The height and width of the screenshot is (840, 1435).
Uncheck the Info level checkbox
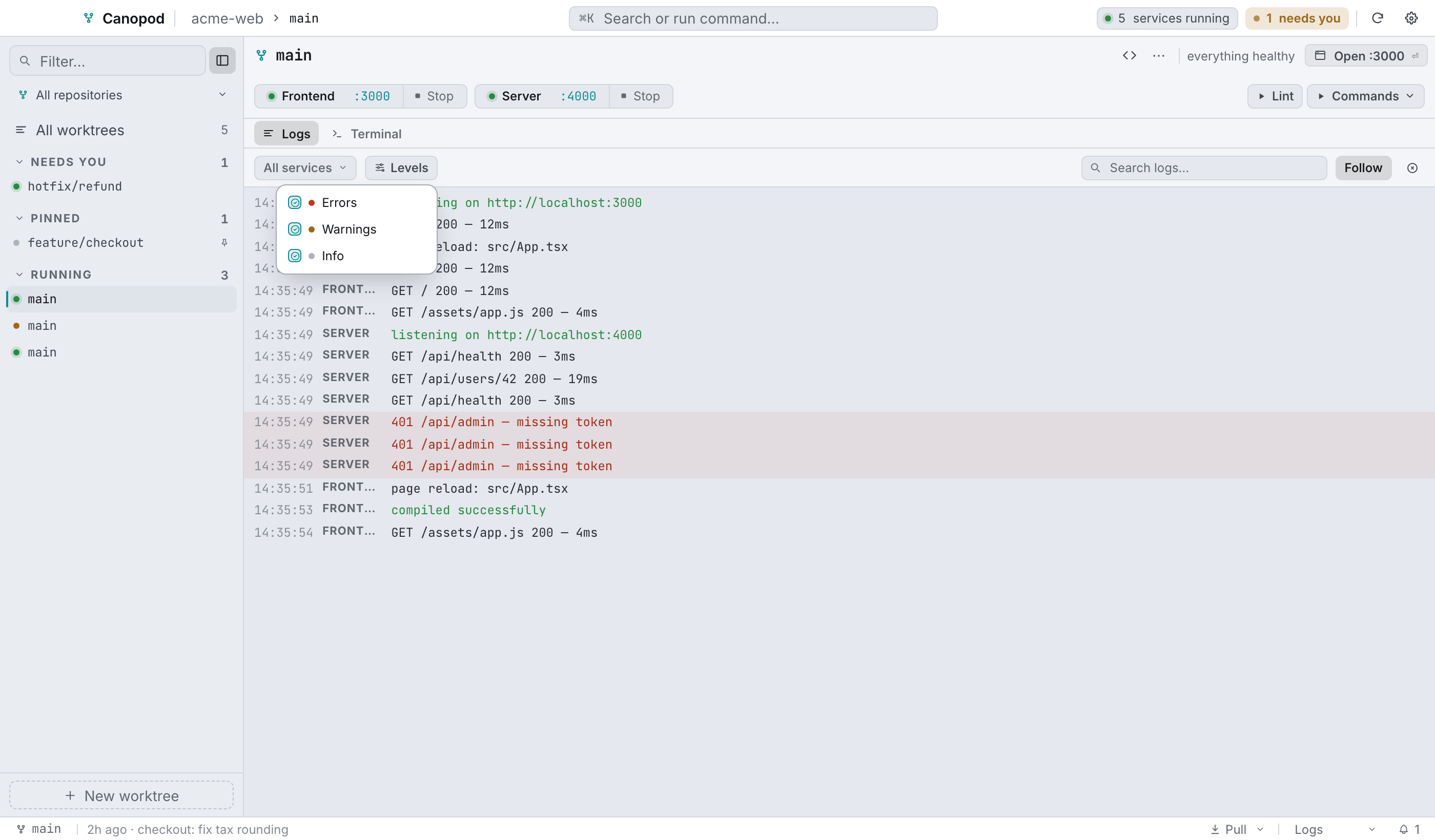click(294, 256)
